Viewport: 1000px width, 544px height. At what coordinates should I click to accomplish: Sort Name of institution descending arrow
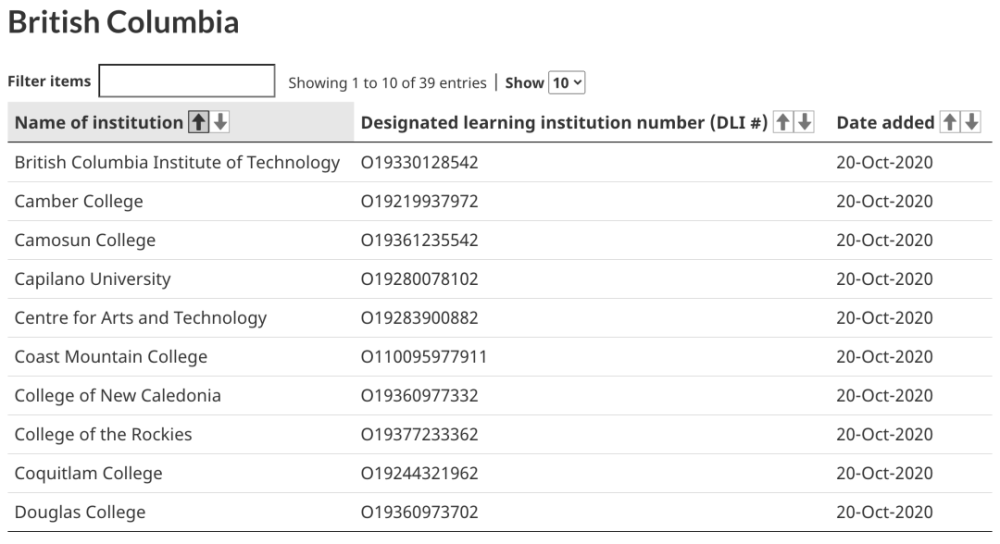click(x=221, y=122)
